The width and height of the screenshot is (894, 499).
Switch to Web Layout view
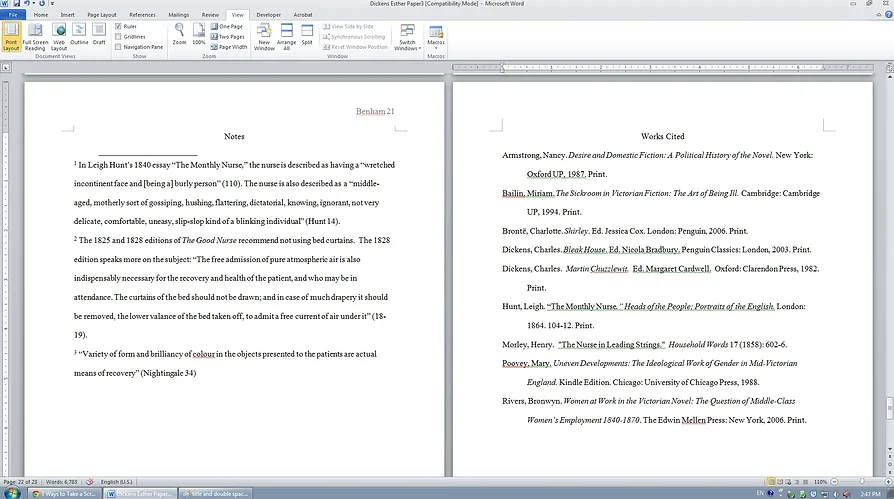coord(59,36)
